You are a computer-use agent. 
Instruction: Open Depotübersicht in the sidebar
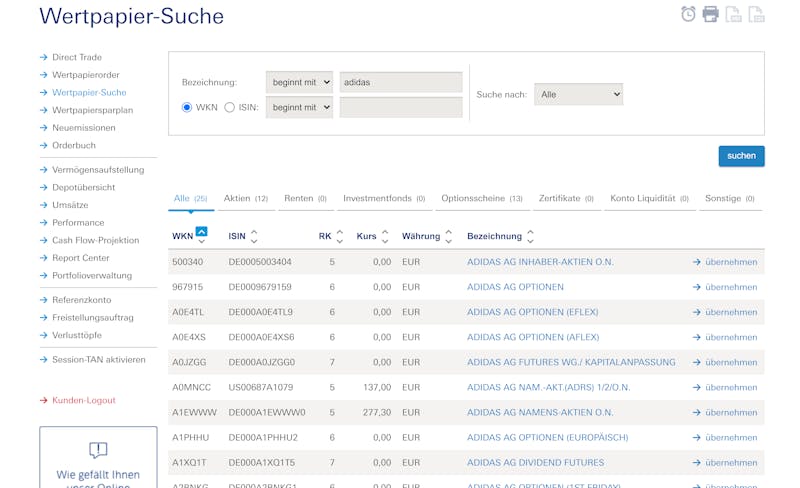[83, 187]
